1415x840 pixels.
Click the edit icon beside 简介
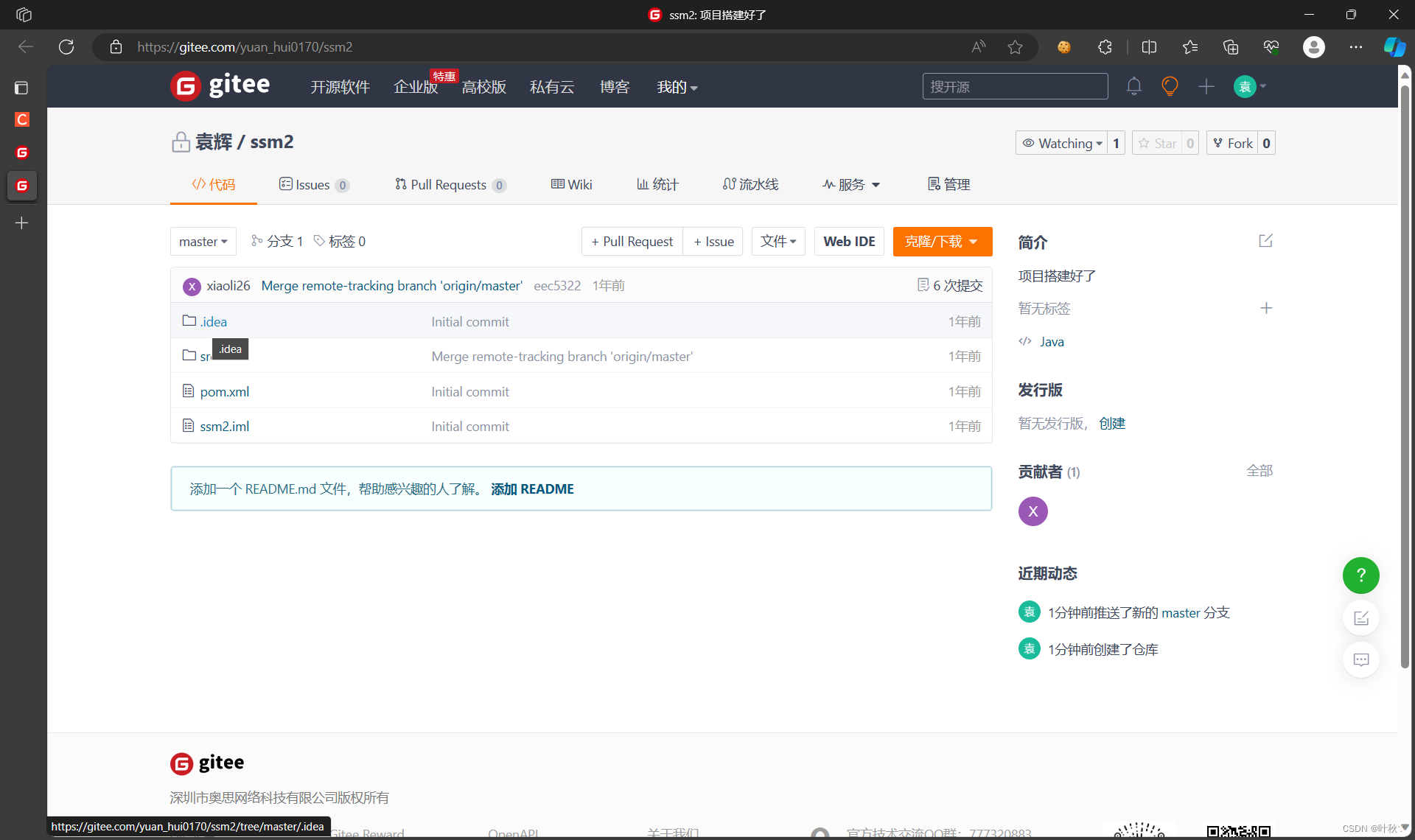(x=1265, y=241)
